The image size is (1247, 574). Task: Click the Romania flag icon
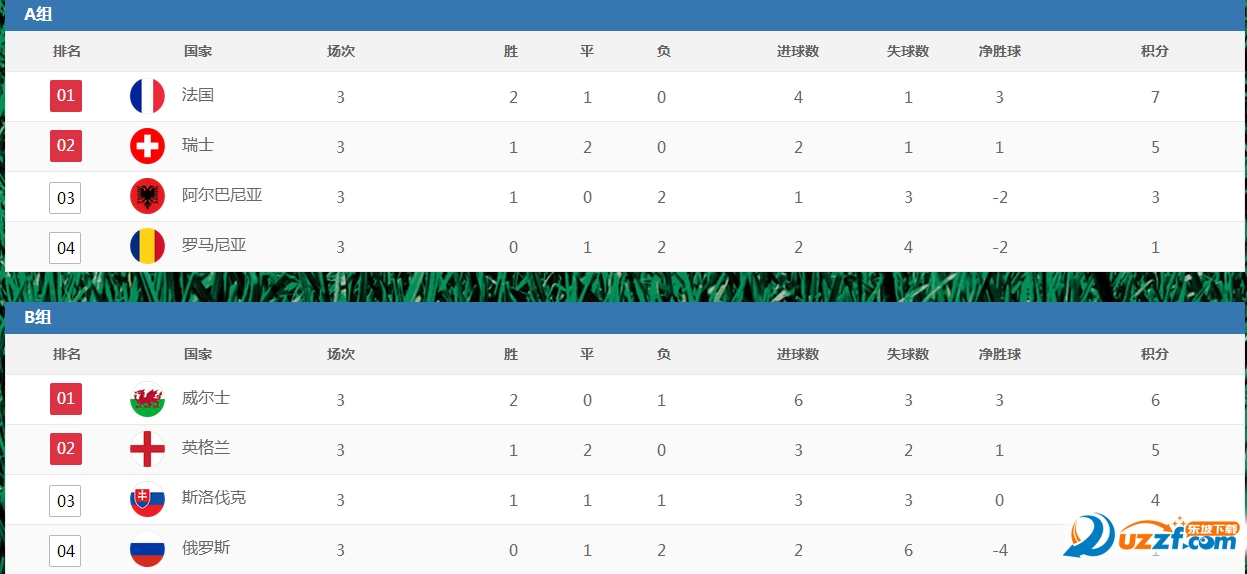click(147, 246)
